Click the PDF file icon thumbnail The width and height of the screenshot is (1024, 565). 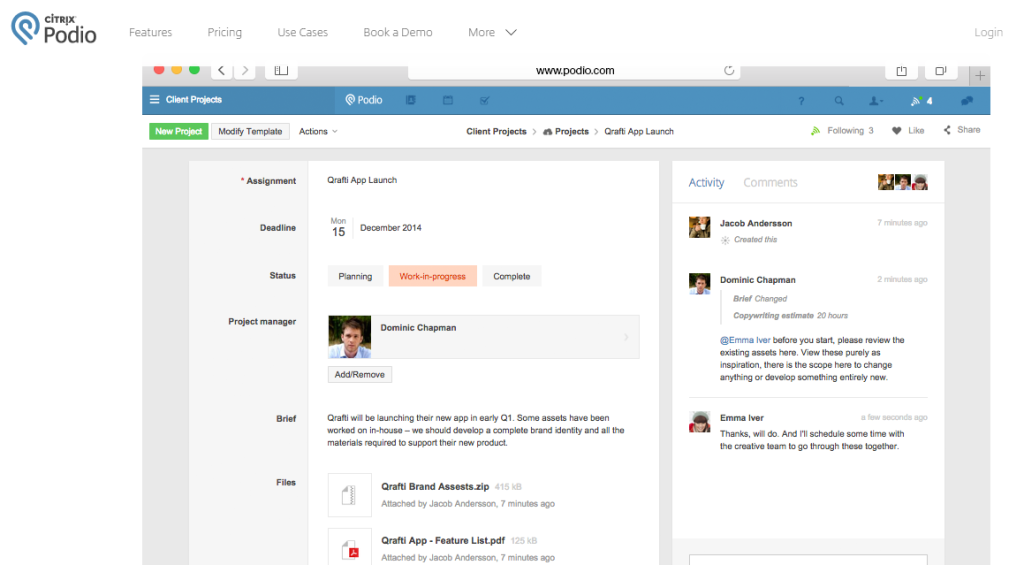click(x=349, y=547)
